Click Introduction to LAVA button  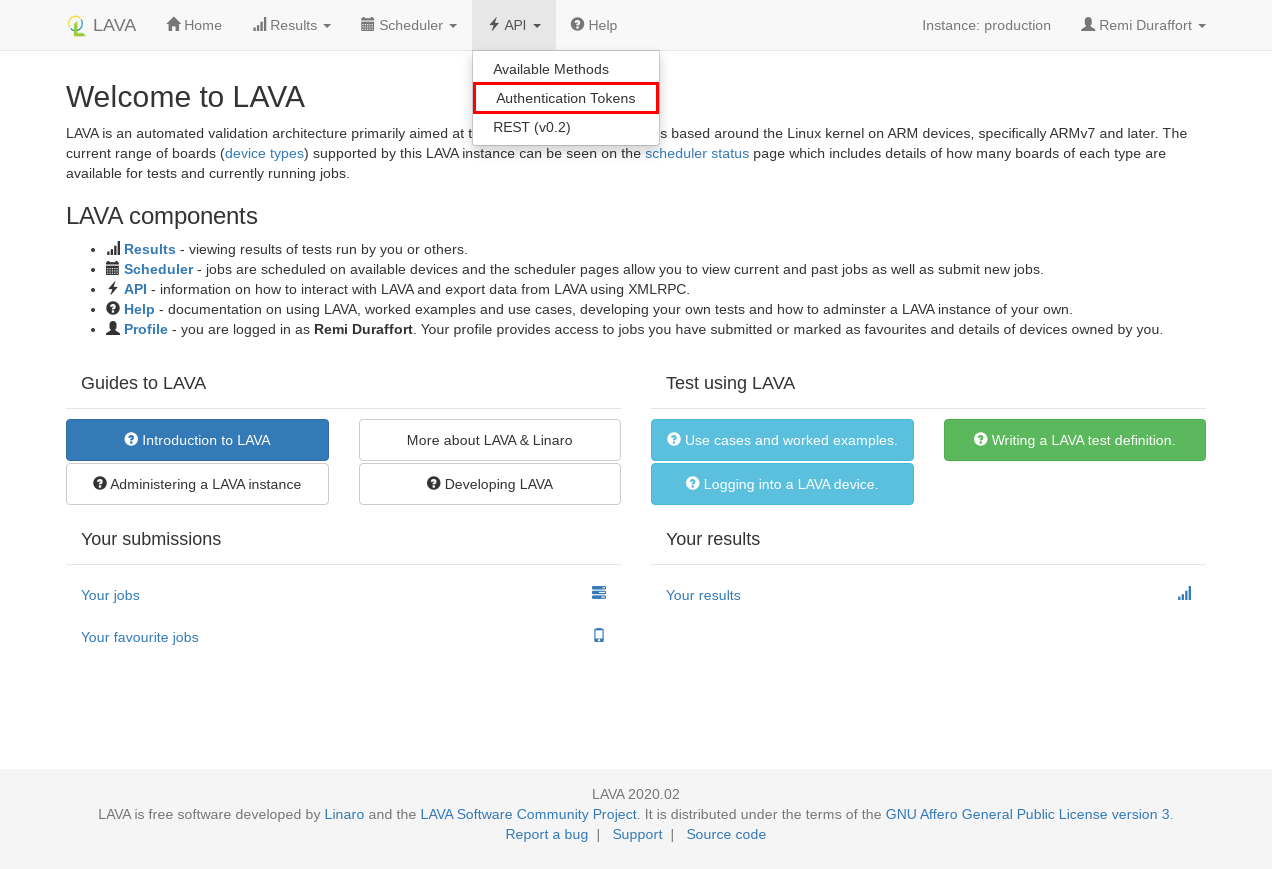pyautogui.click(x=197, y=440)
